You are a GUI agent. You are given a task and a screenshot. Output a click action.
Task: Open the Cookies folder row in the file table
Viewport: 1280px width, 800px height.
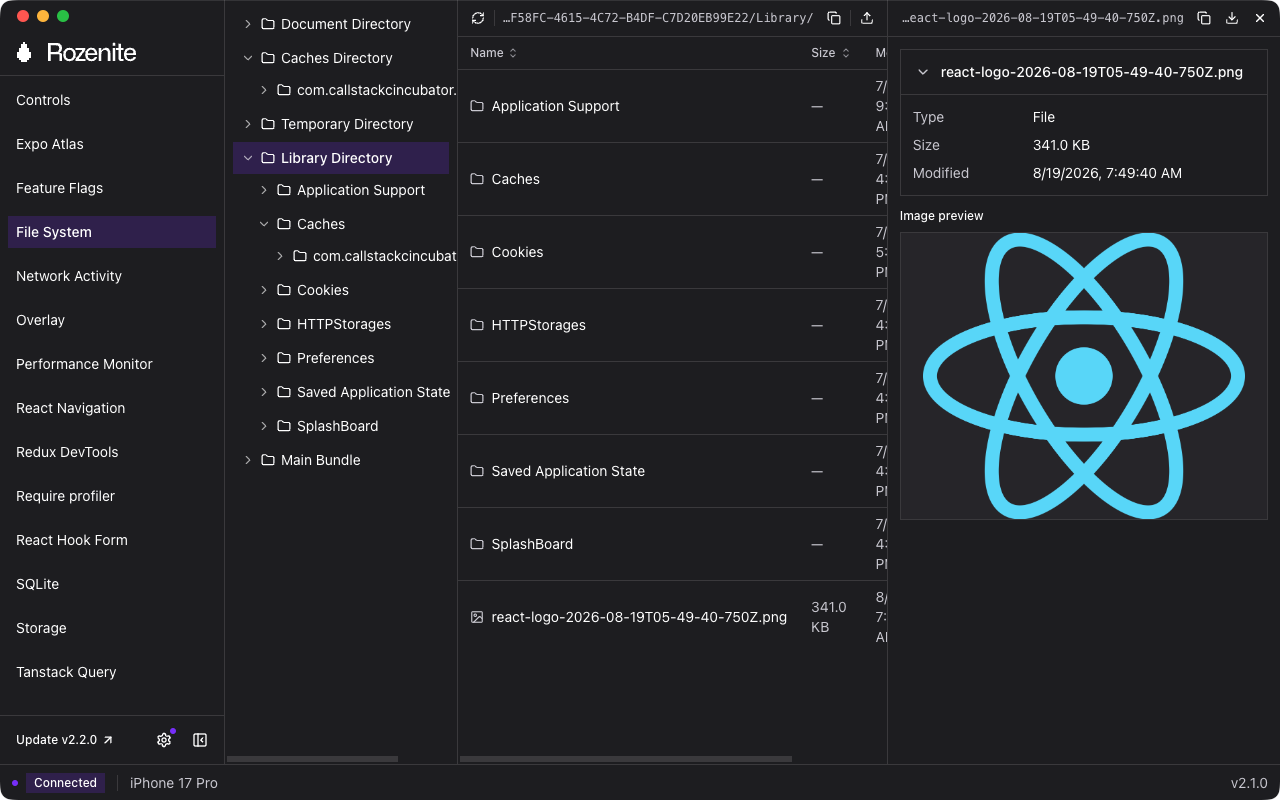point(673,252)
